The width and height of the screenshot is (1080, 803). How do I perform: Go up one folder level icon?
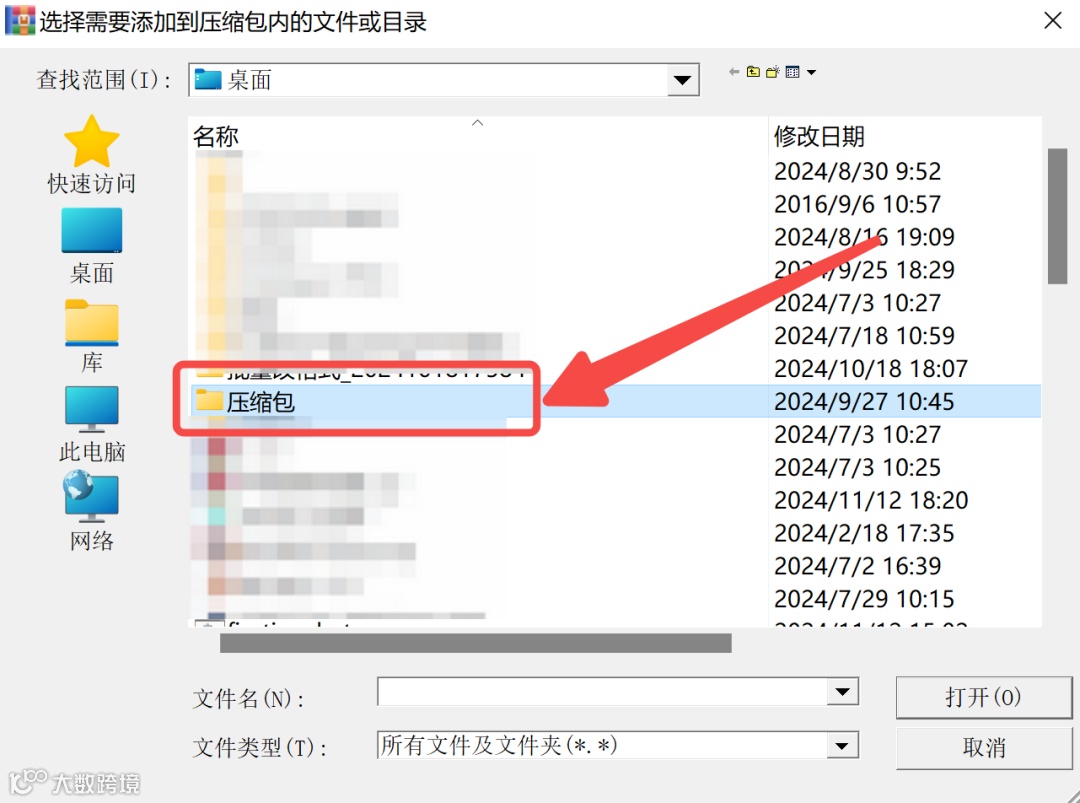coord(753,72)
